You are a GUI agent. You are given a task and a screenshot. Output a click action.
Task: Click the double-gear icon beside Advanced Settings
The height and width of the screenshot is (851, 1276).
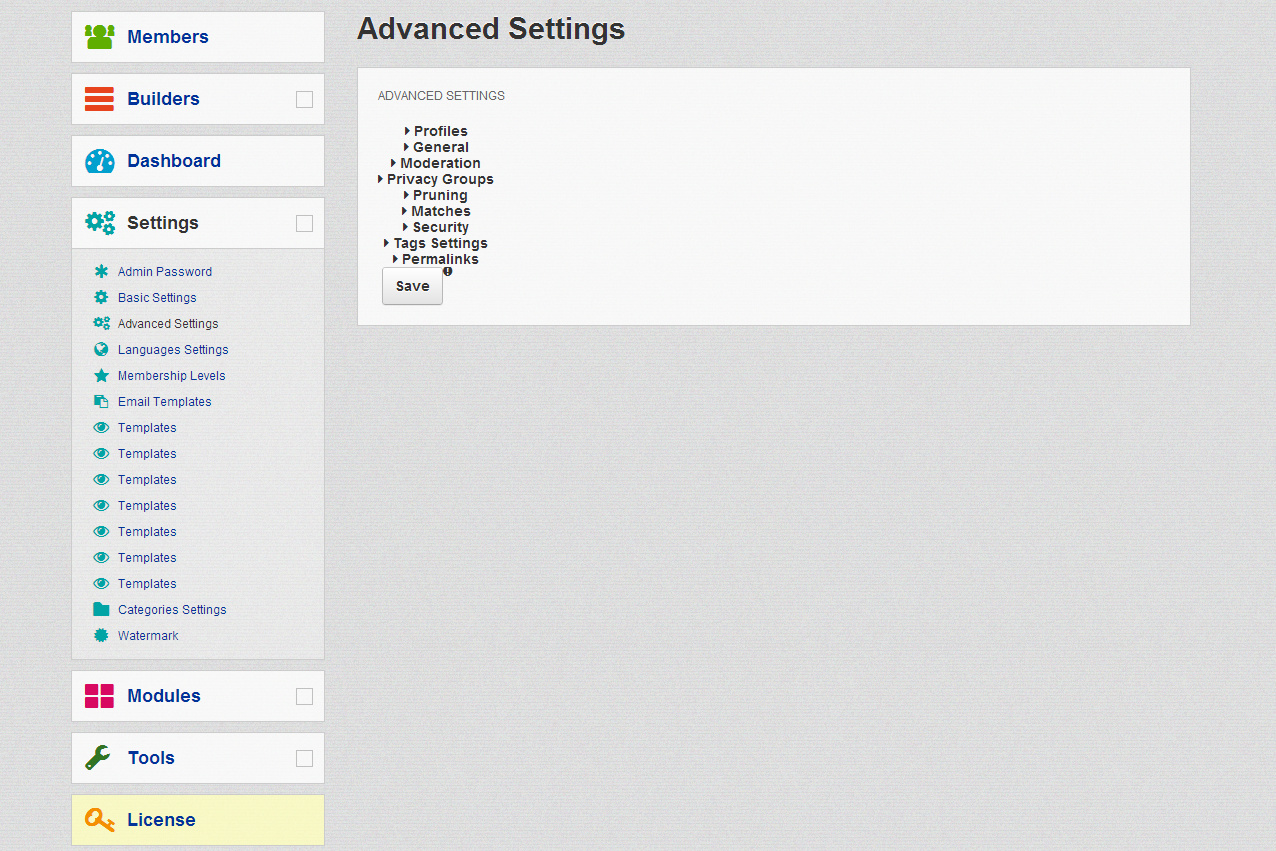[101, 323]
